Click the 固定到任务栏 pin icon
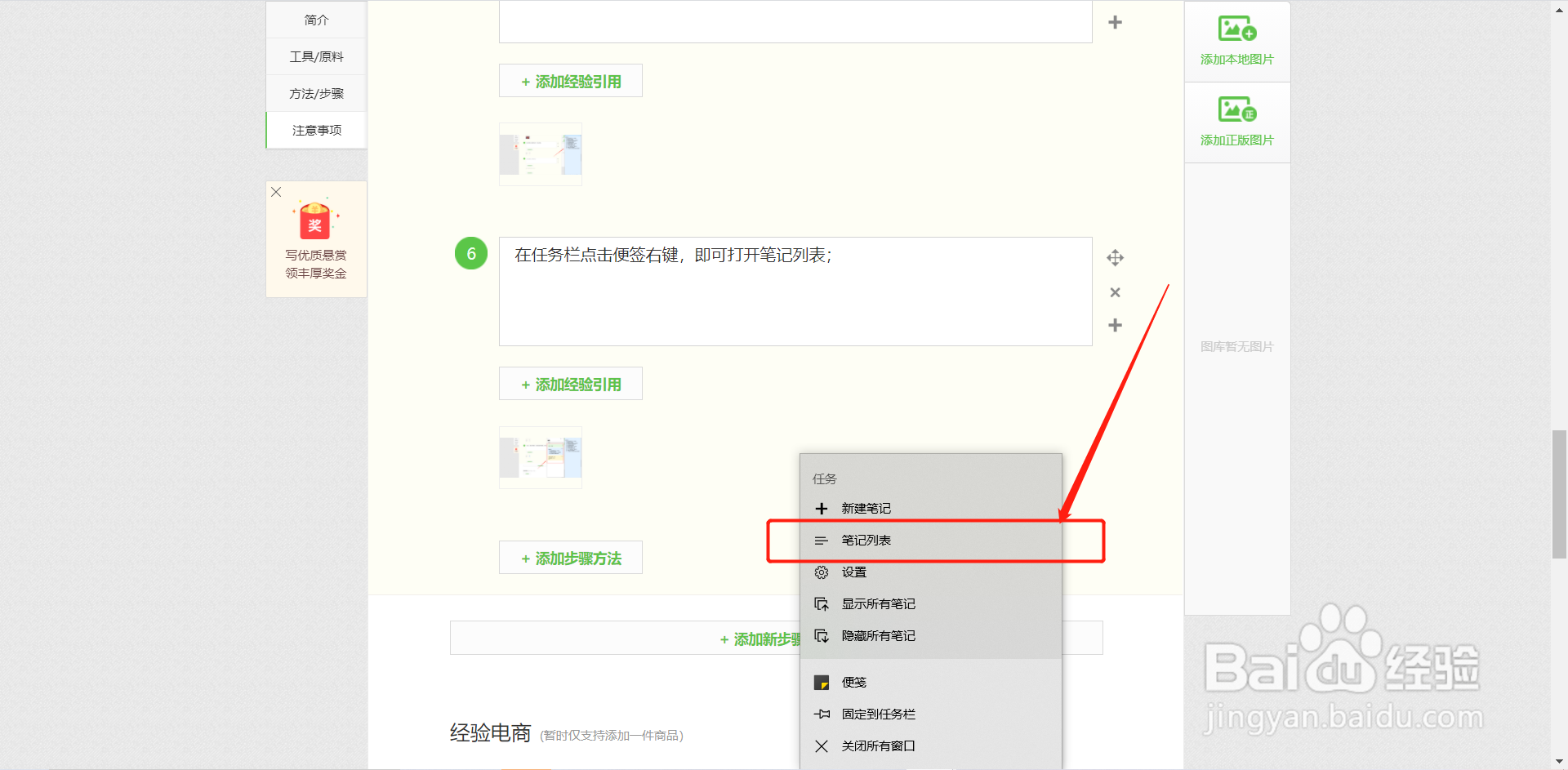 (822, 714)
